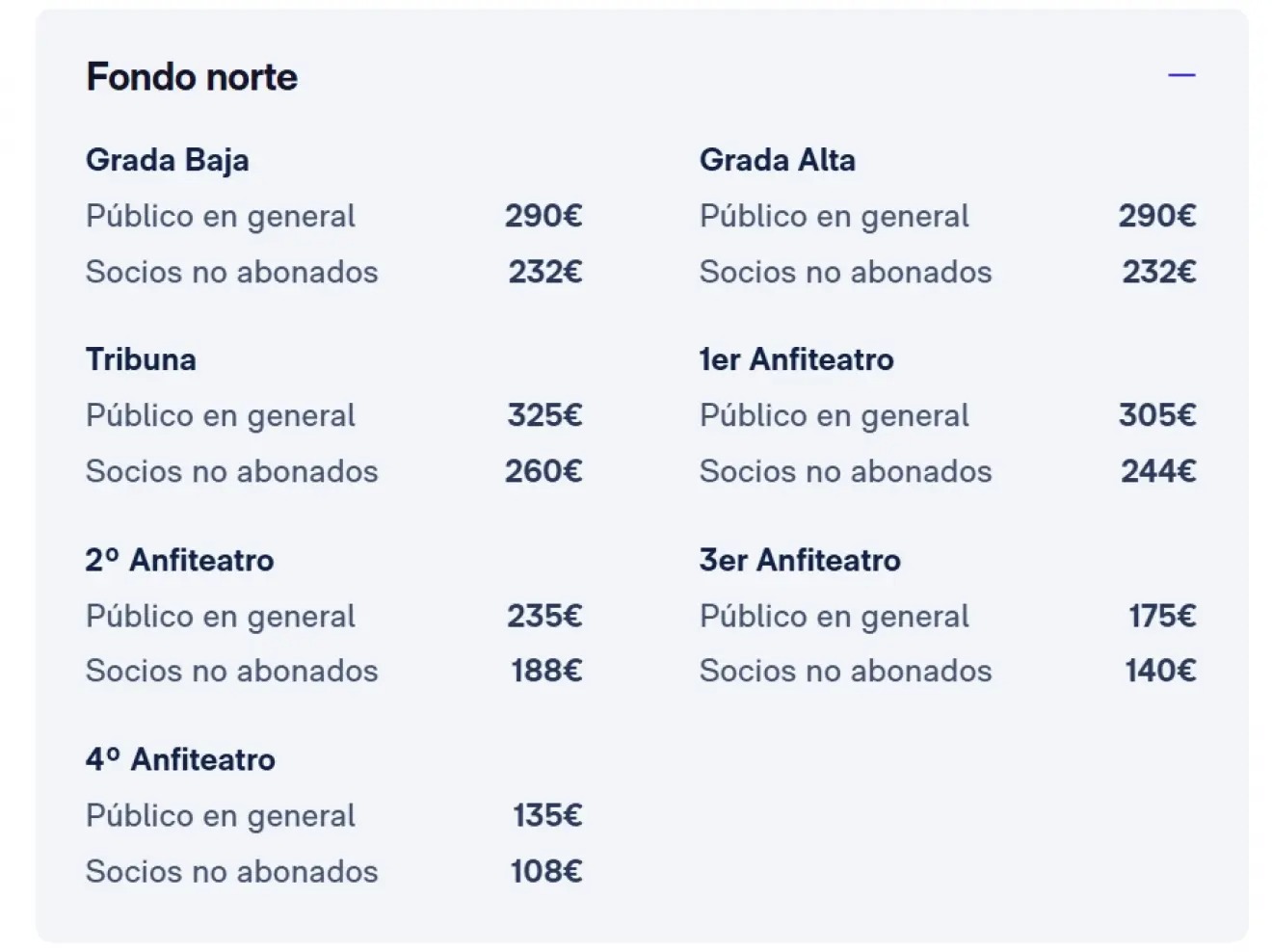This screenshot has width=1272, height=952.
Task: Select the Grada Alta section title
Action: tap(777, 160)
